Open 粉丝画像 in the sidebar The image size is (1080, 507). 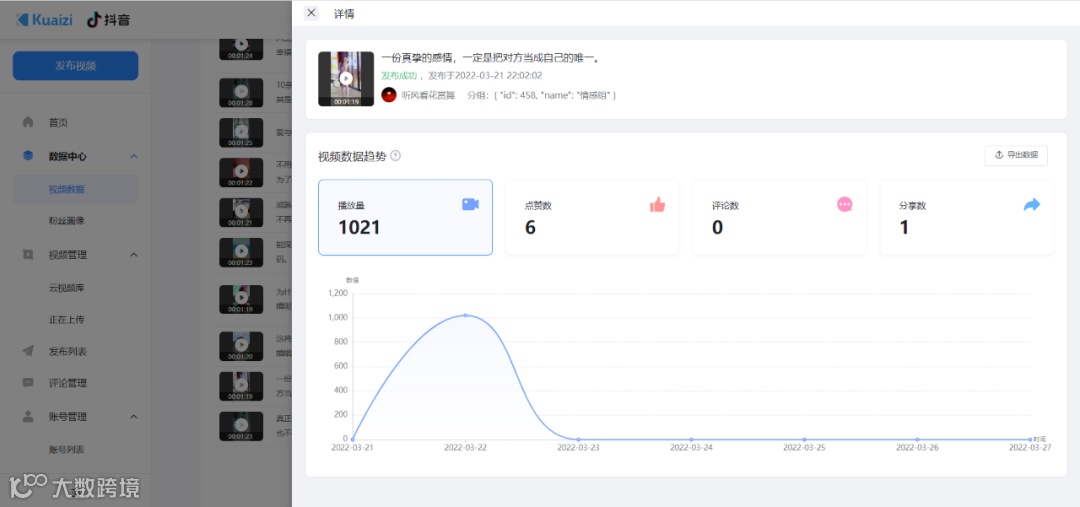point(67,221)
